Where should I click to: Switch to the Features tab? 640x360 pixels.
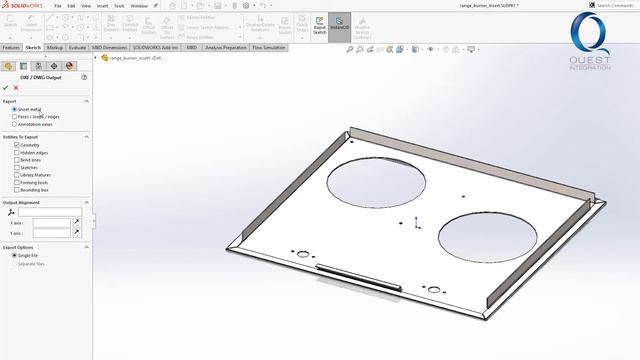[x=11, y=48]
